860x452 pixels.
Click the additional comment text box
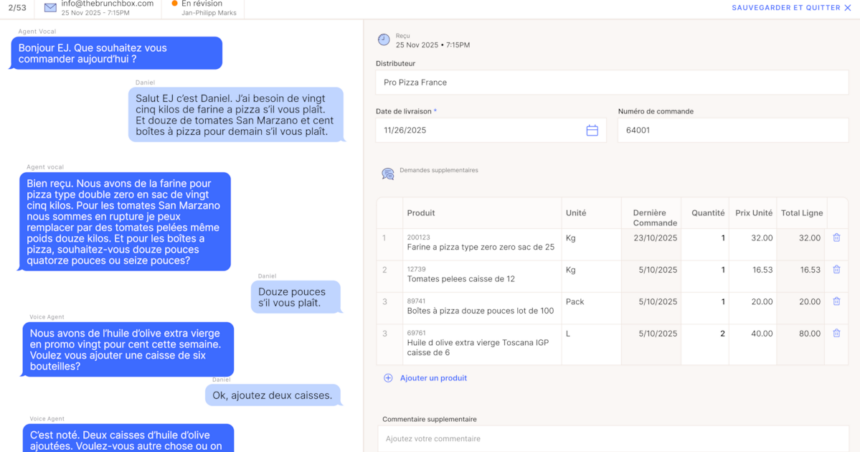[x=612, y=439]
